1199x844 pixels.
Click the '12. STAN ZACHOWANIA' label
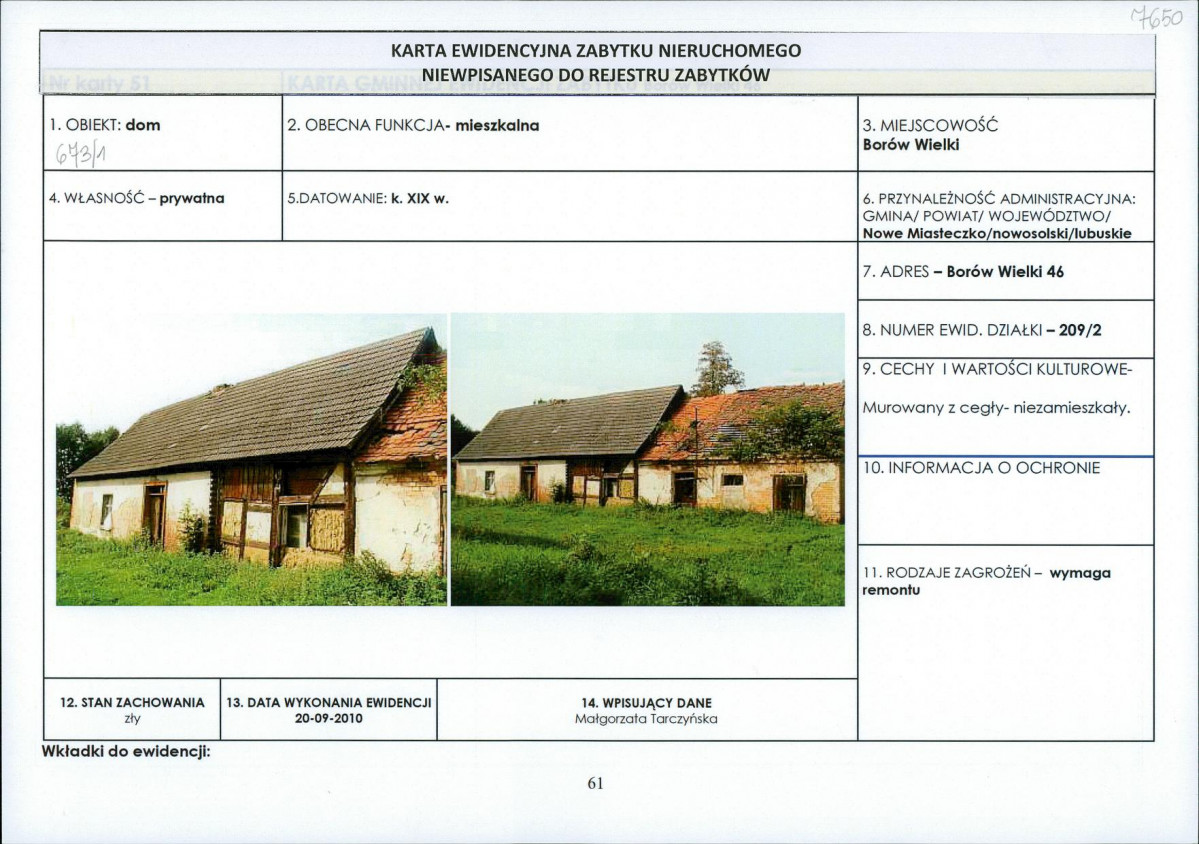132,703
